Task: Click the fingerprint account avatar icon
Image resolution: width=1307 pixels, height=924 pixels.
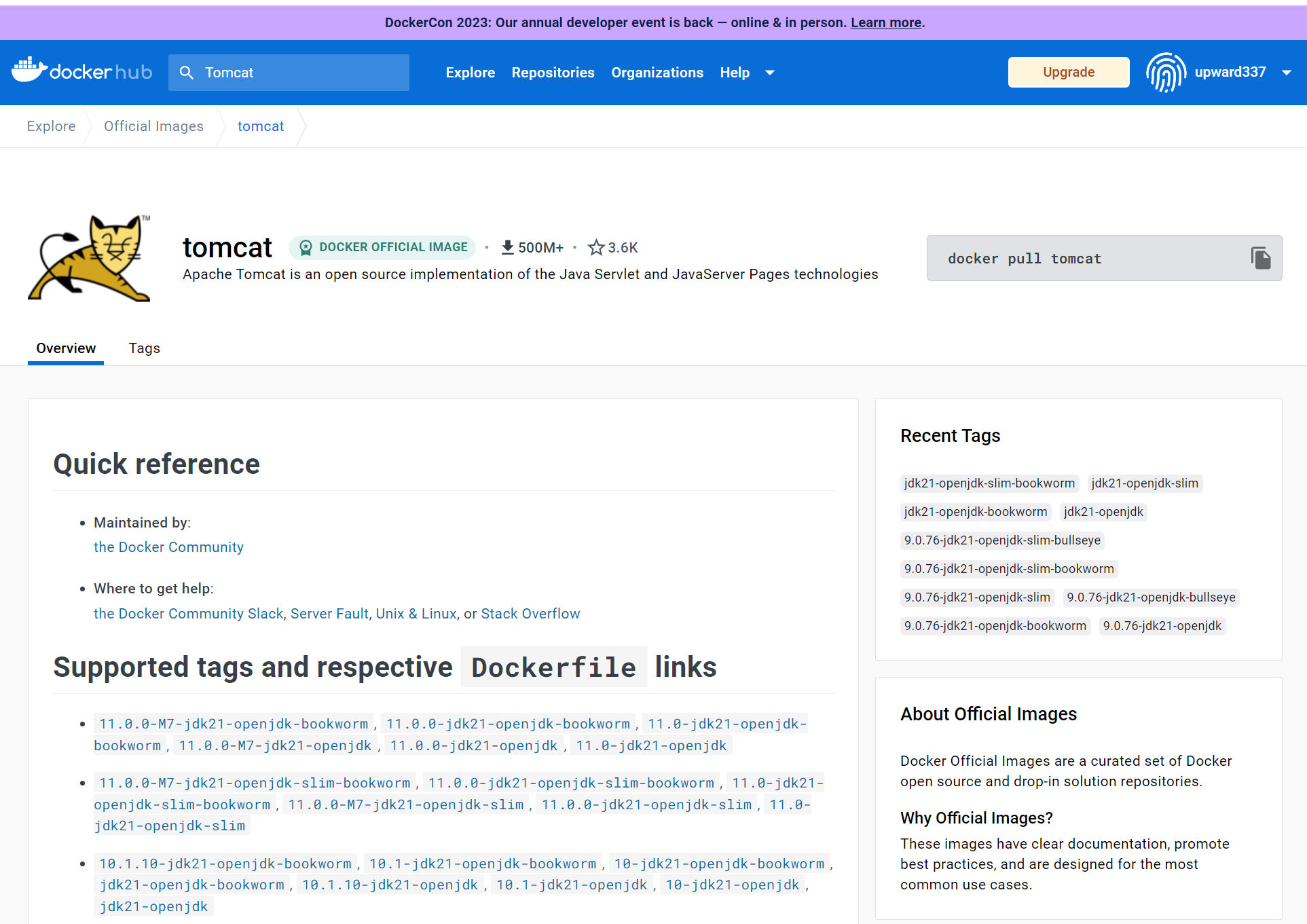Action: click(1166, 72)
